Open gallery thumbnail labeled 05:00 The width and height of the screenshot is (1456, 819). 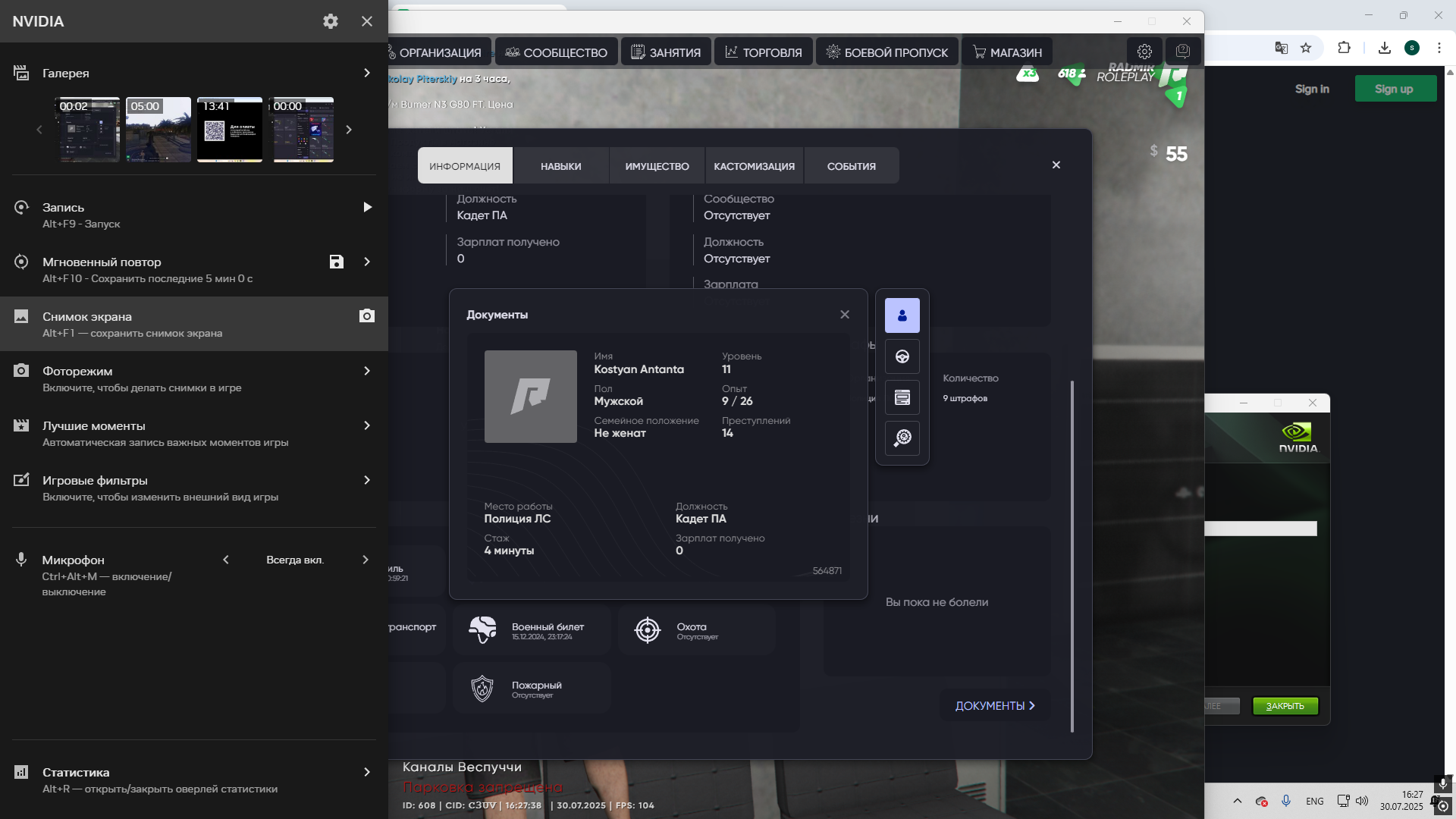pos(158,130)
